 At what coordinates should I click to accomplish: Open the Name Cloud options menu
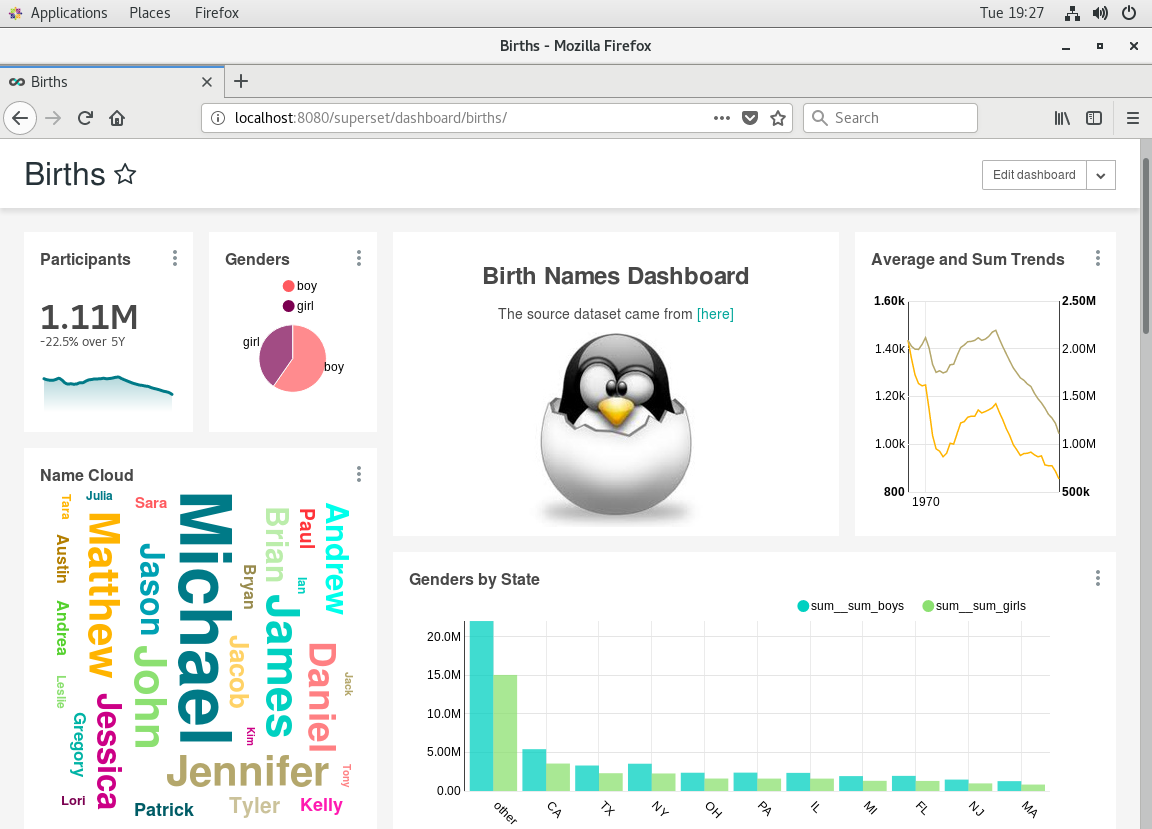click(359, 475)
